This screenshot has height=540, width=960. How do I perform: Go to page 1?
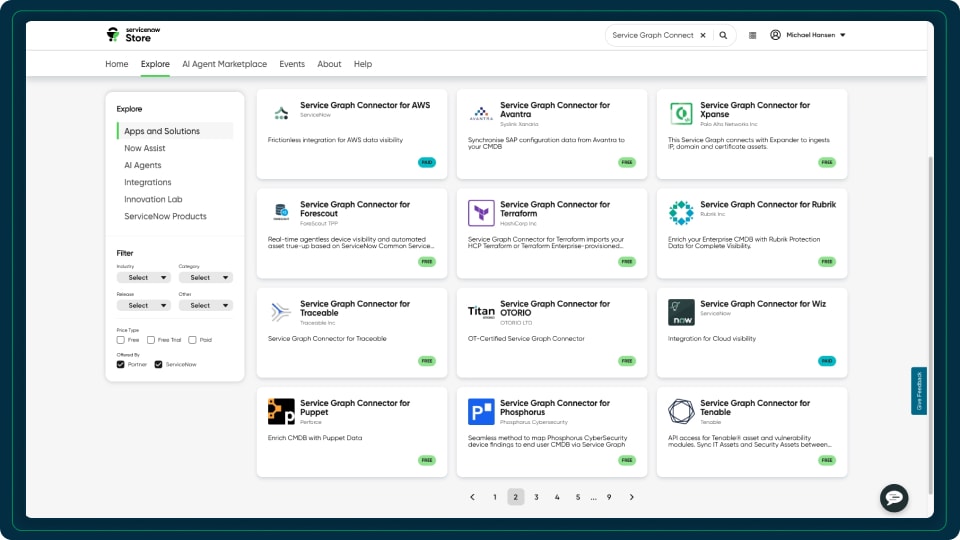tap(495, 497)
